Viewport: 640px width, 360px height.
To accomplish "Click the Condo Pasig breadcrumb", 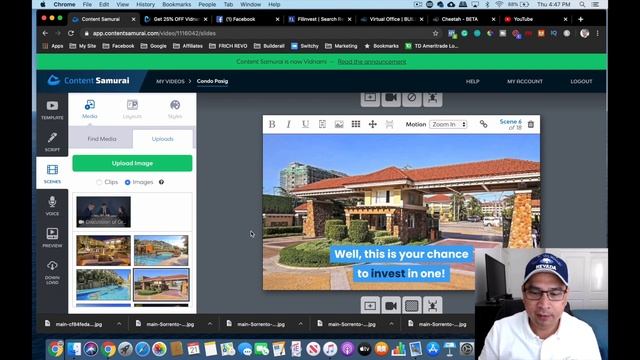I will 212,81.
